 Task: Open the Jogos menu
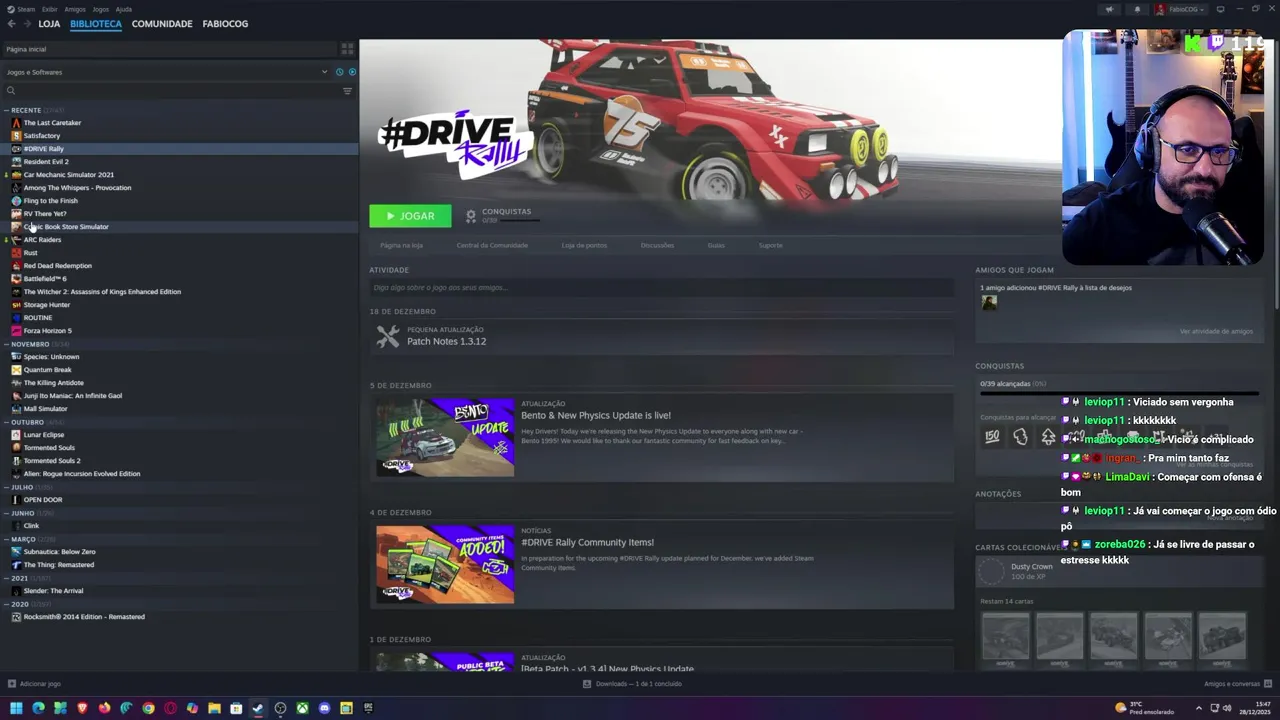(x=101, y=9)
